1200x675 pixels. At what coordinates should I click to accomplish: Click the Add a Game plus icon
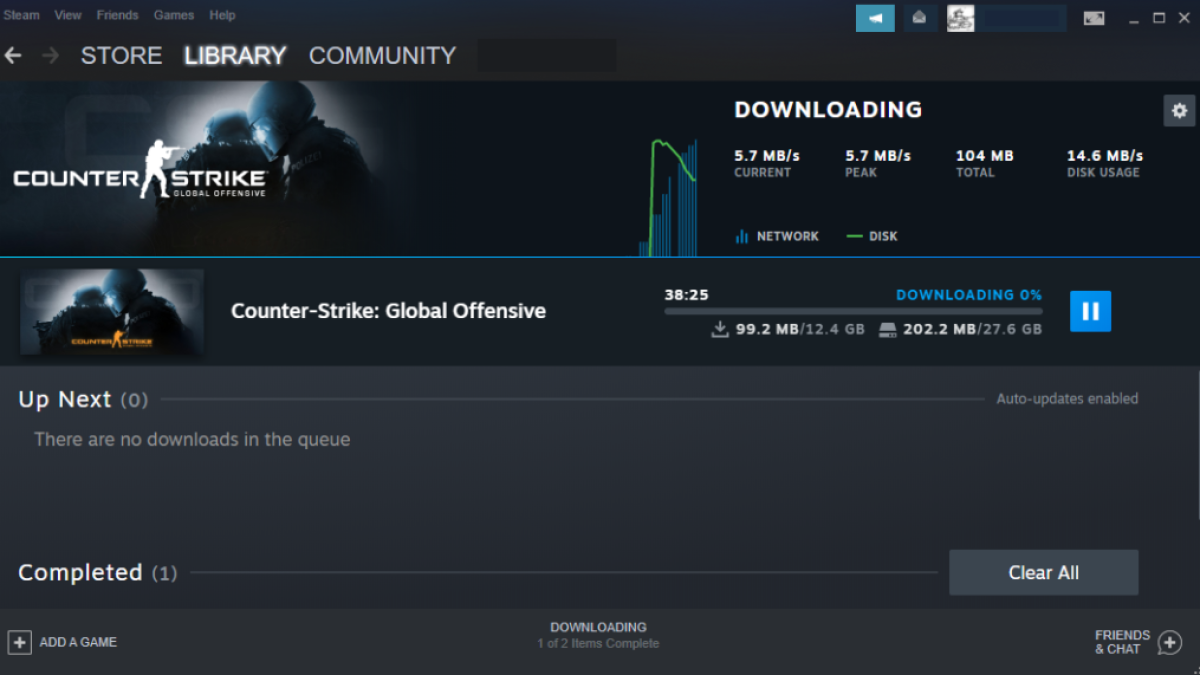pyautogui.click(x=20, y=642)
